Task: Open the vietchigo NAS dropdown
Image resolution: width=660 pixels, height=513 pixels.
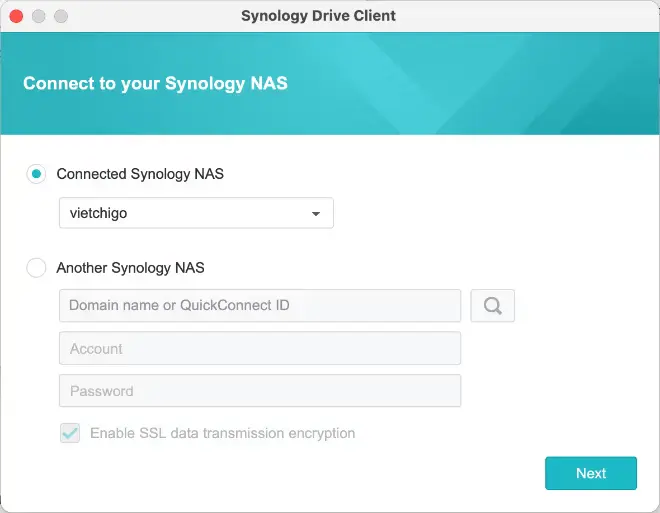Action: 196,213
